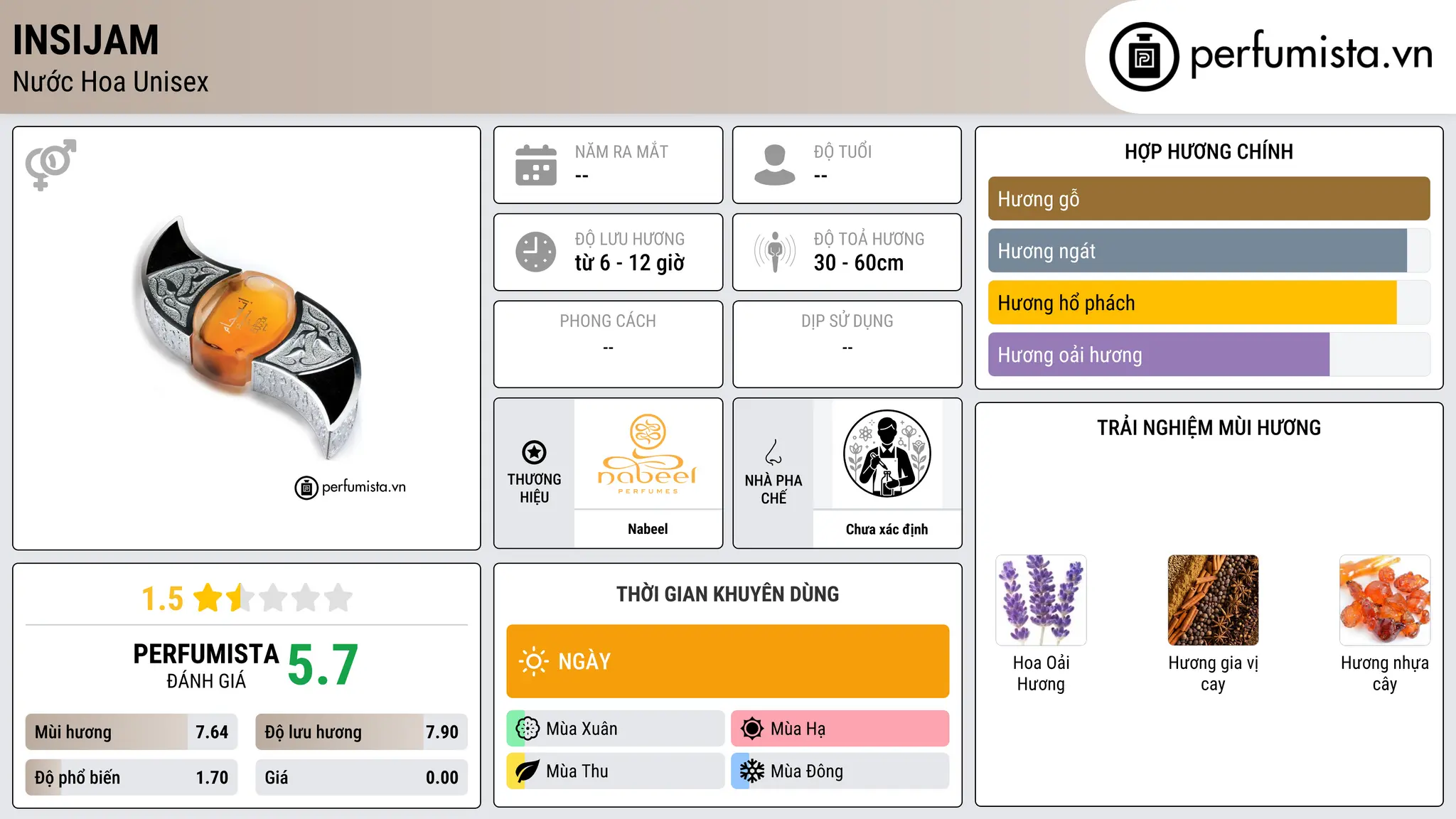Click the perfumista.vn watermark under the bottle
1456x819 pixels.
click(350, 488)
